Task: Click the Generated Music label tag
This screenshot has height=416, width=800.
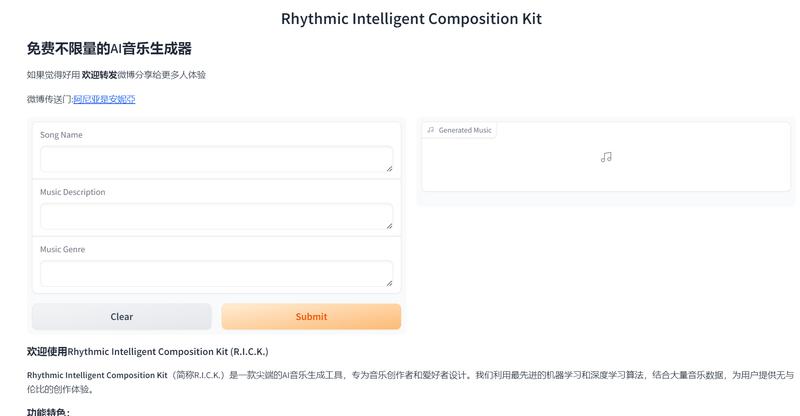Action: tap(459, 130)
